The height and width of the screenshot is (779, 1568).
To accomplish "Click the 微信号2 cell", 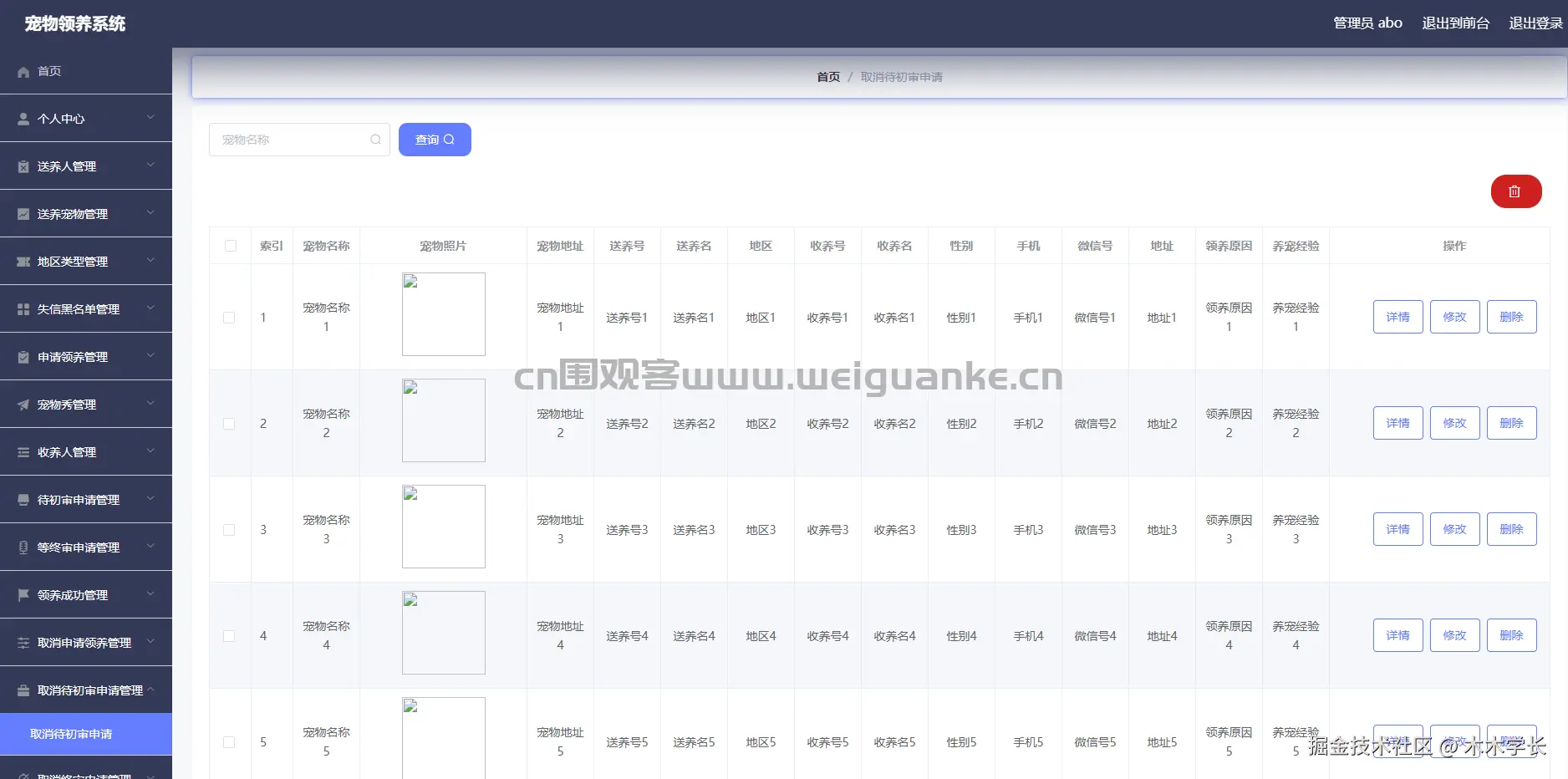I will [1095, 424].
